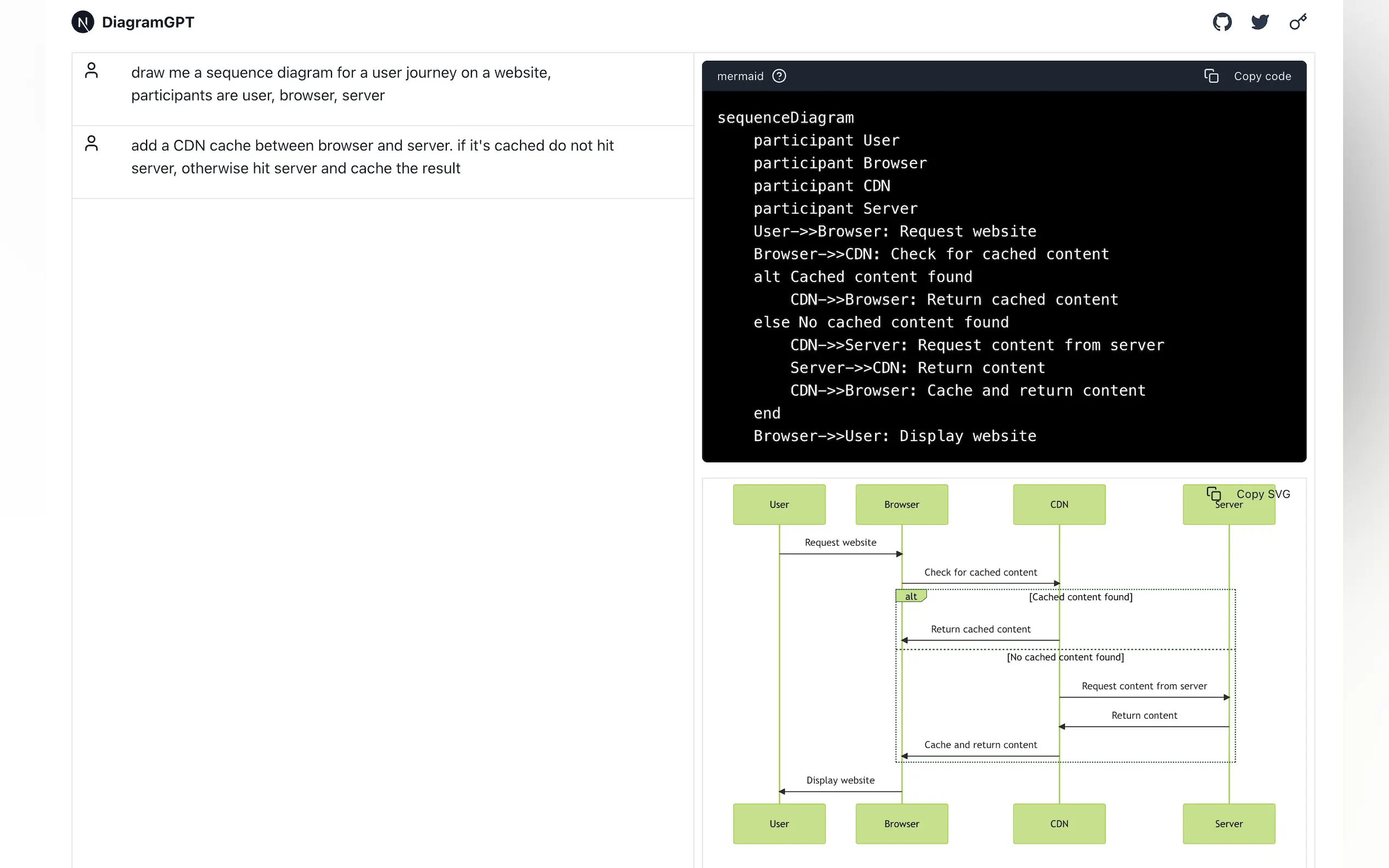The image size is (1389, 868).
Task: Click the Twitter bird icon
Action: (1260, 22)
